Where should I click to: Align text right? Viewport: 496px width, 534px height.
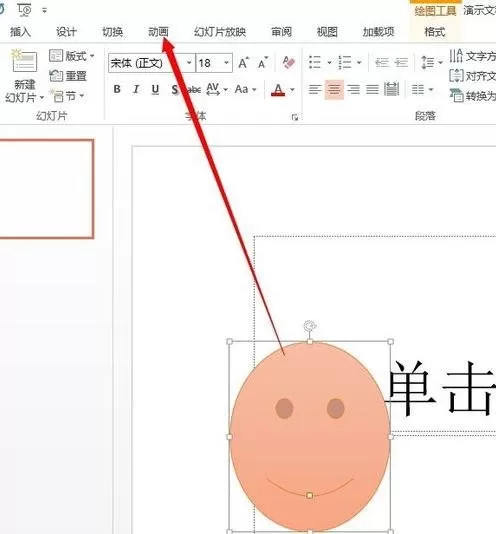353,90
